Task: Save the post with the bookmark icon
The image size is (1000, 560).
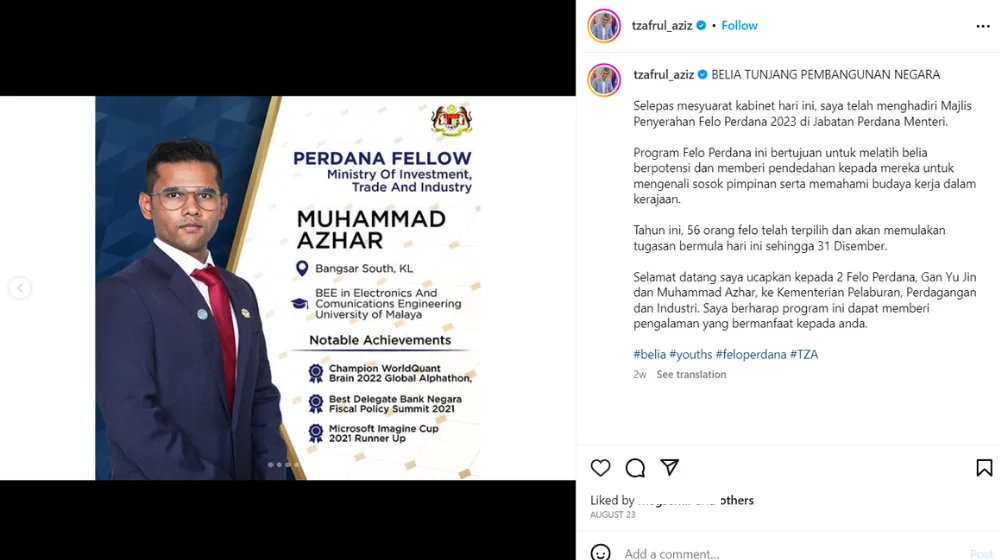Action: tap(984, 468)
